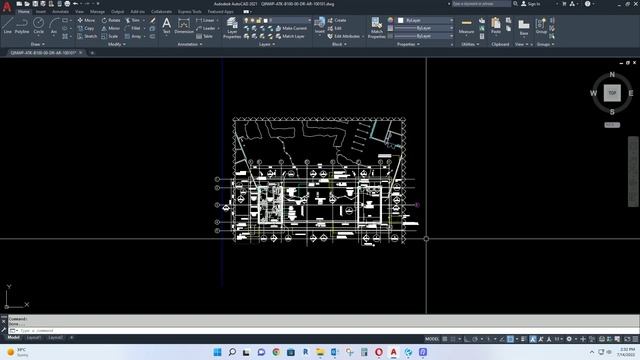
Task: Activate the Move command
Action: point(86,20)
